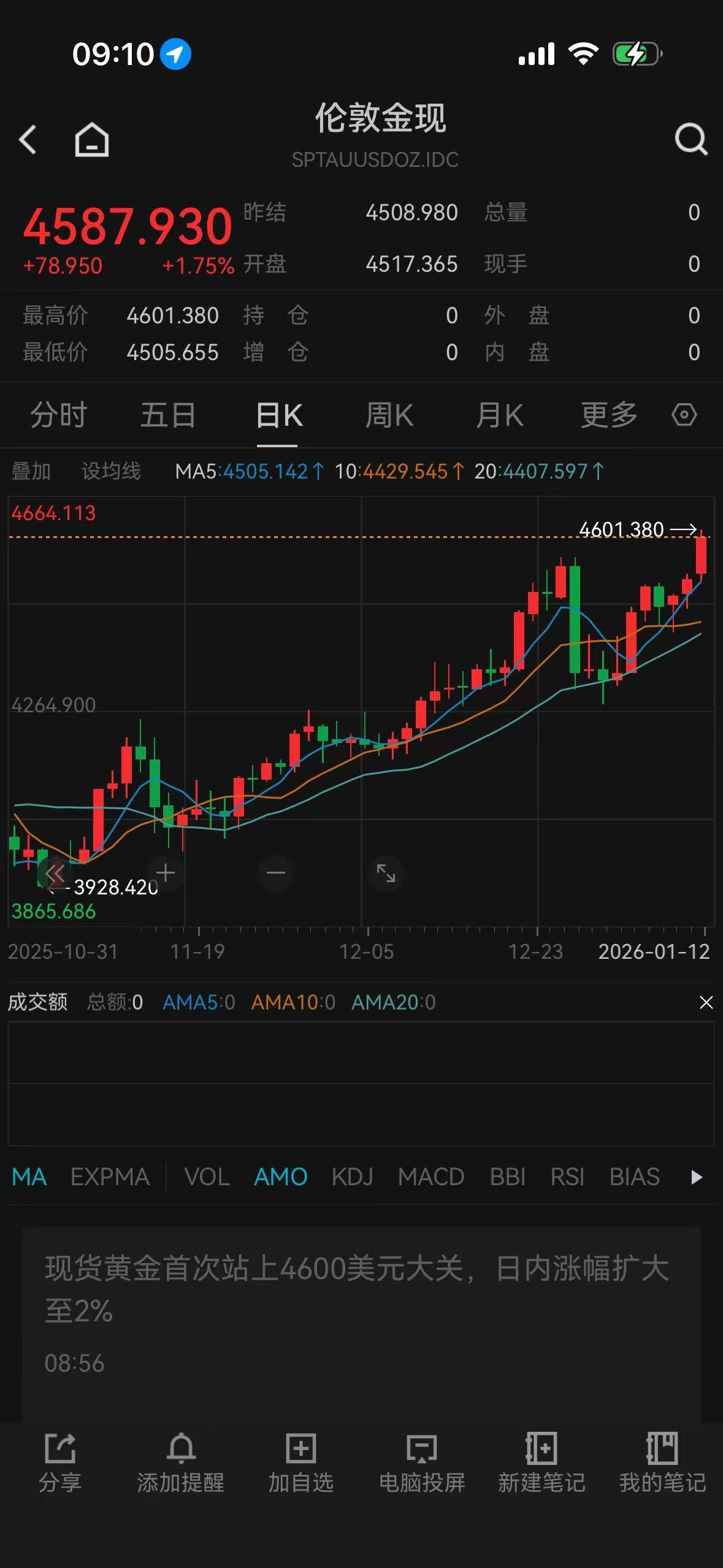Switch to the 周K weekly tab
Viewport: 723px width, 1568px height.
389,415
